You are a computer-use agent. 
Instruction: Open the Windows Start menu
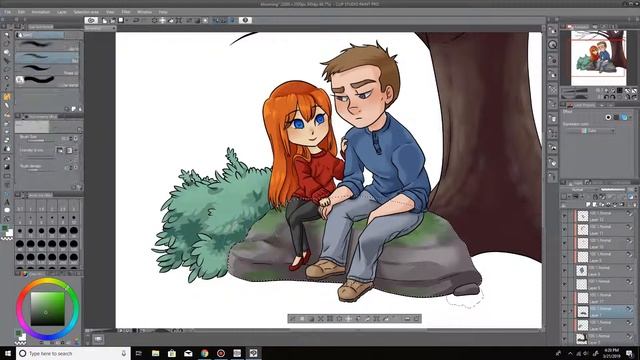(8, 353)
